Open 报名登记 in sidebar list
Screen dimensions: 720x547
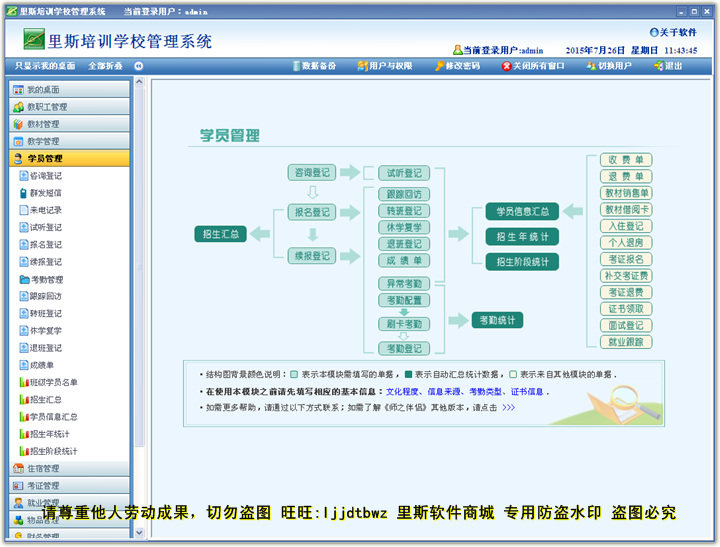(x=40, y=245)
